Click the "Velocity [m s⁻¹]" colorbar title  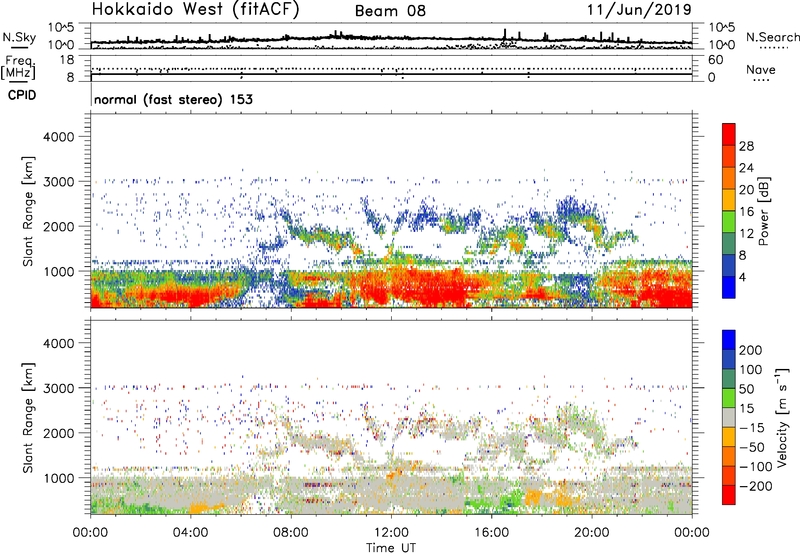coord(782,417)
